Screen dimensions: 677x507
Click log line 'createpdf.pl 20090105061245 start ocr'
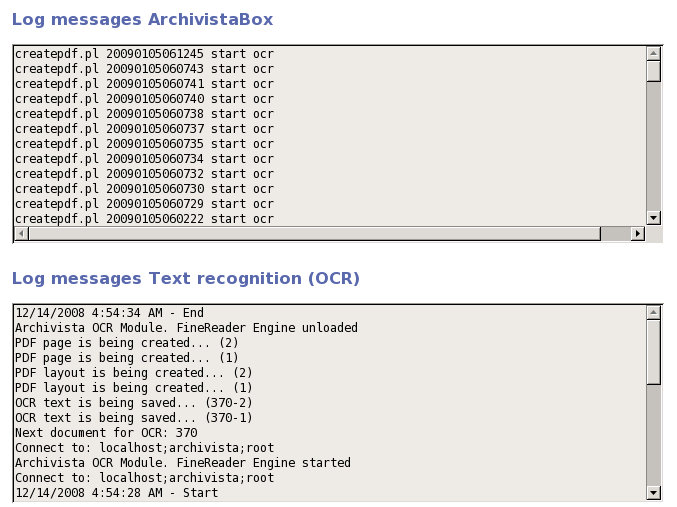coord(144,54)
